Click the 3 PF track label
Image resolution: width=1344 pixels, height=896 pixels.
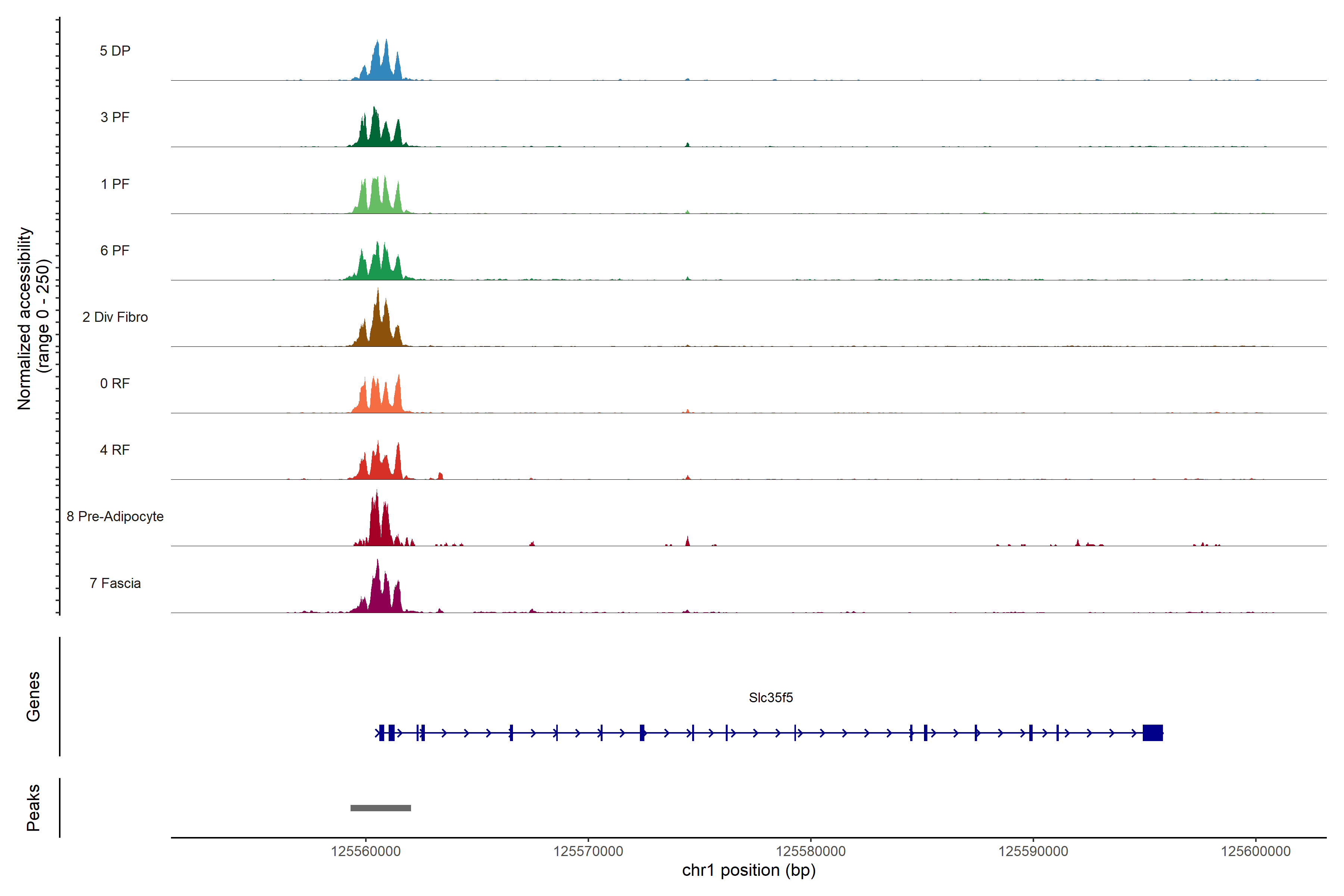point(115,117)
